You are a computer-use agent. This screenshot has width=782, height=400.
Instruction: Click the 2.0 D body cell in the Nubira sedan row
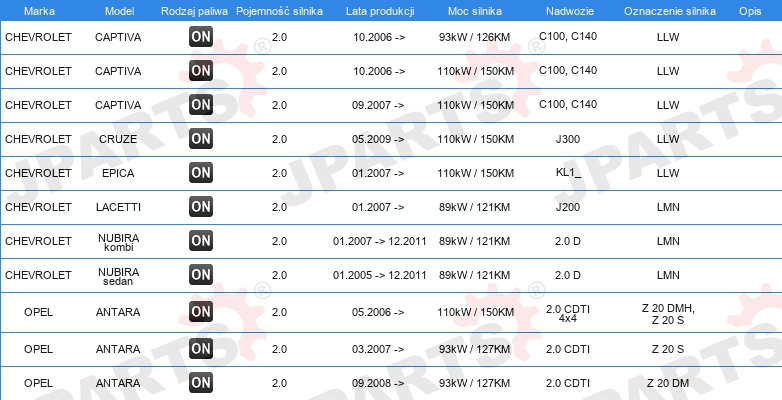[x=568, y=275]
